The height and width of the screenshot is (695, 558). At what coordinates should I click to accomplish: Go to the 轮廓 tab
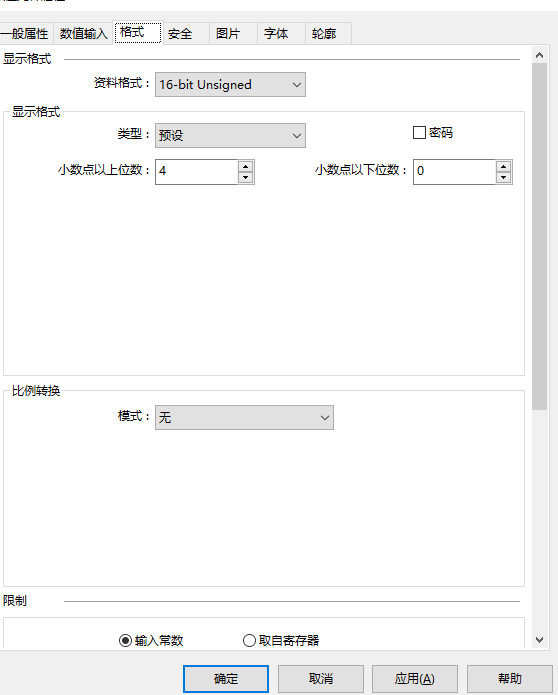(324, 34)
